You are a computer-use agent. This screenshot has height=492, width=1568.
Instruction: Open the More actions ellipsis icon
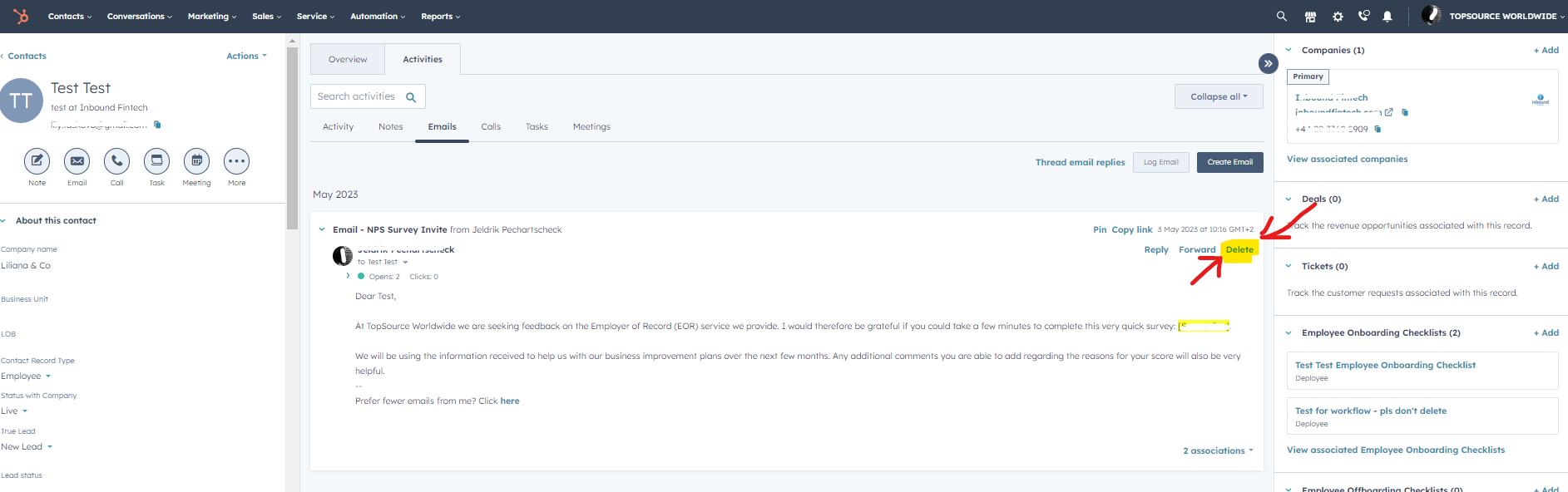236,161
